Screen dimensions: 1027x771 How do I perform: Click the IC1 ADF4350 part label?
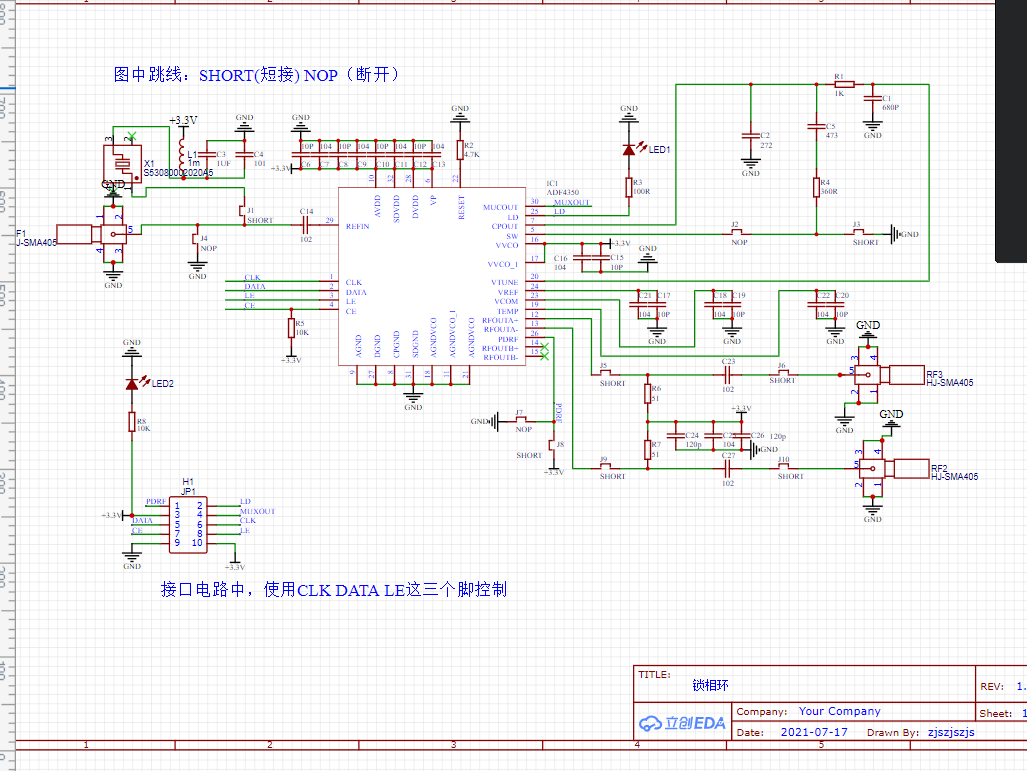[563, 188]
